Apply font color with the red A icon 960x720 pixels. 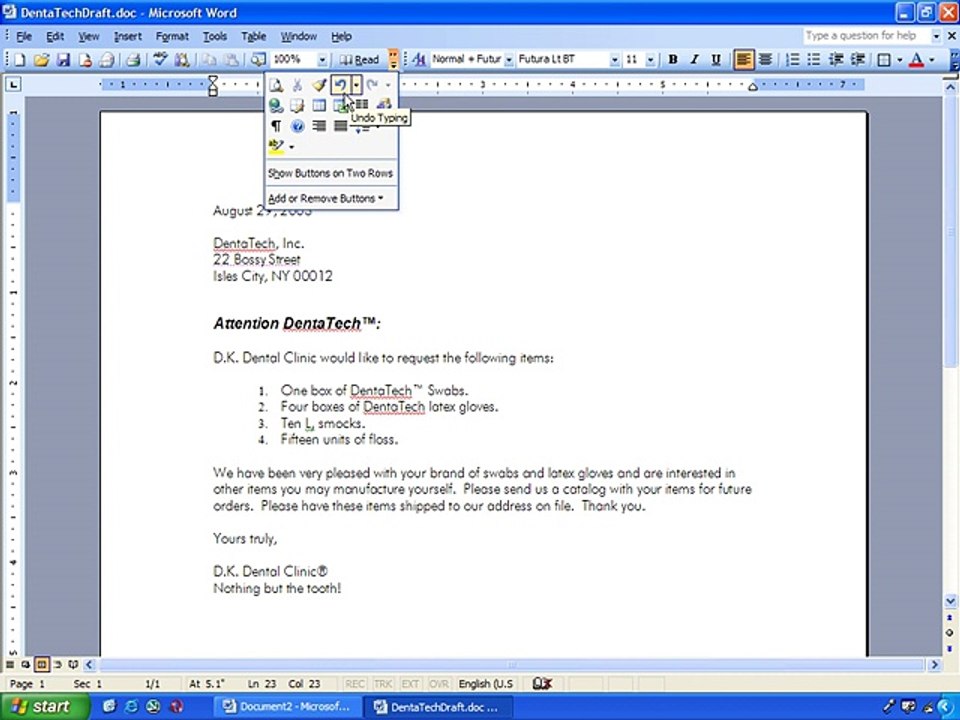[916, 59]
